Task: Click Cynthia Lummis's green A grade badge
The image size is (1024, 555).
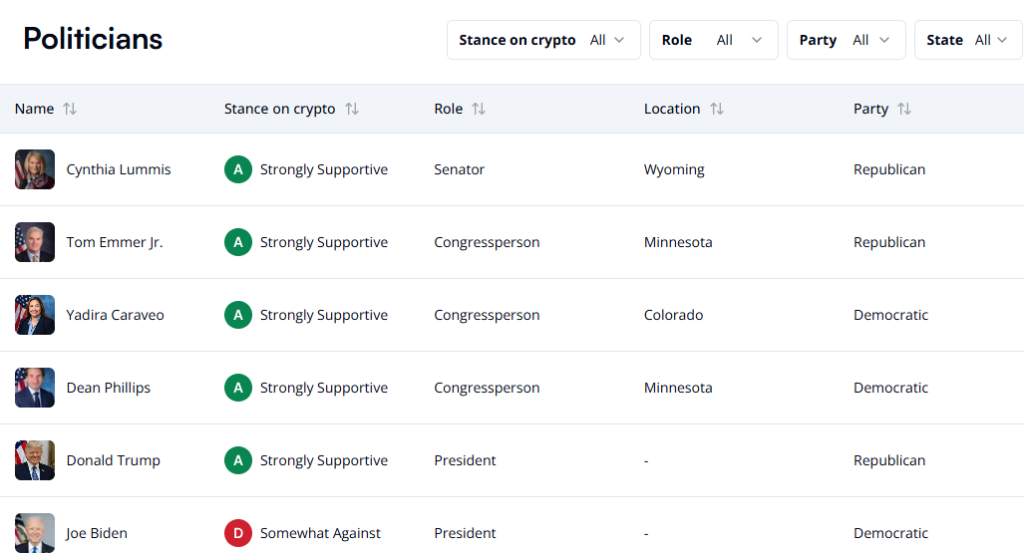Action: pos(238,170)
